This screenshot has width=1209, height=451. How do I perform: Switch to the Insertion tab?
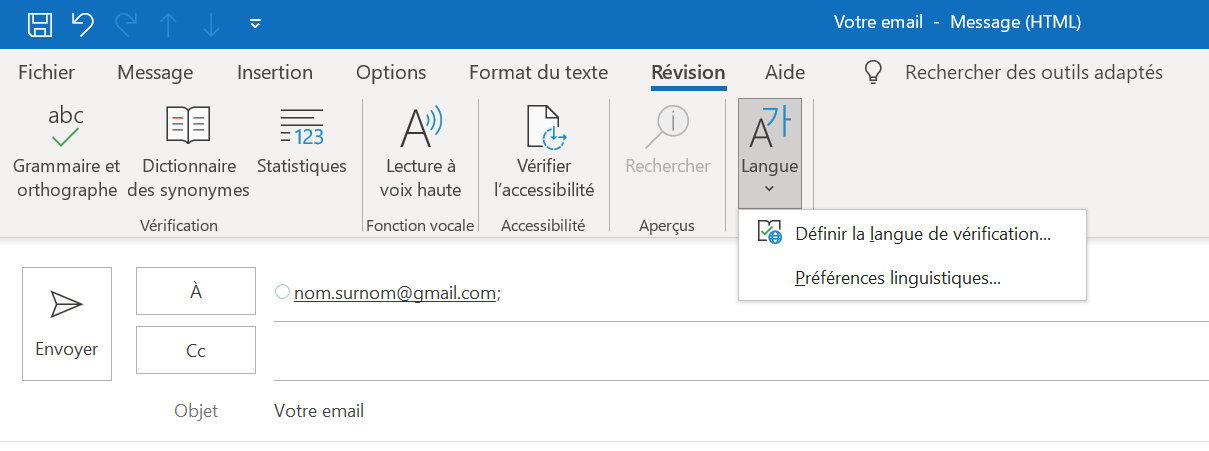(275, 72)
